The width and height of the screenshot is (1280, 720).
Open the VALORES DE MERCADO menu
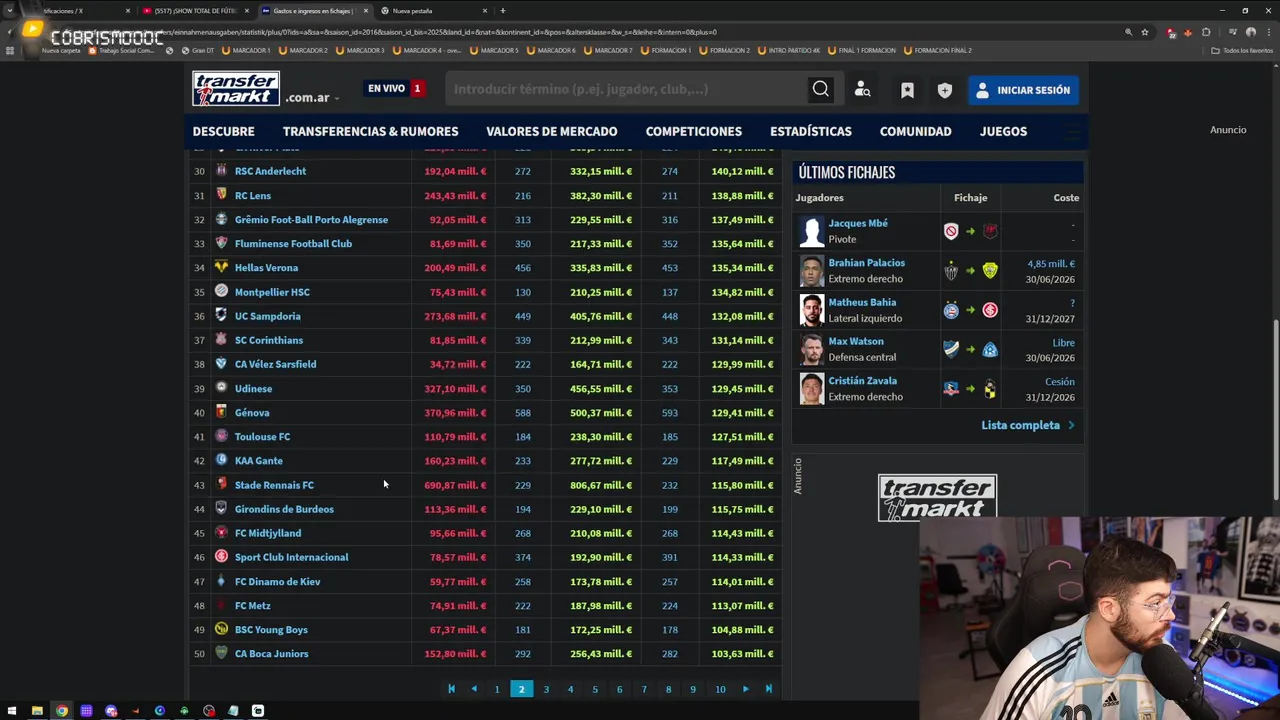tap(552, 131)
